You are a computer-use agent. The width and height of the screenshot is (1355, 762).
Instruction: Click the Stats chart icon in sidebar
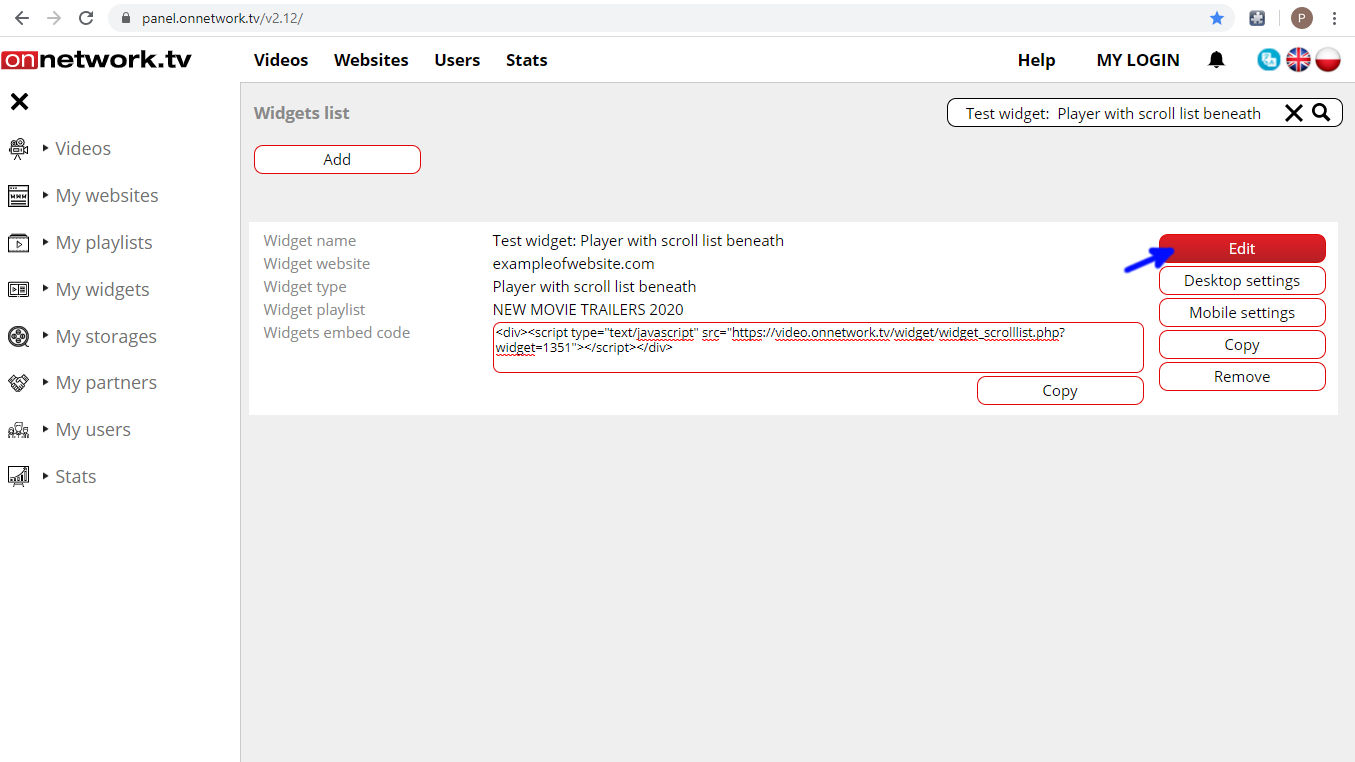coord(18,477)
